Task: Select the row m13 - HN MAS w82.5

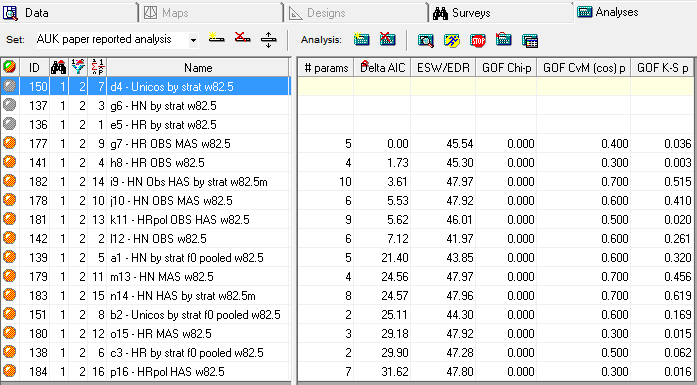Action: click(x=145, y=277)
